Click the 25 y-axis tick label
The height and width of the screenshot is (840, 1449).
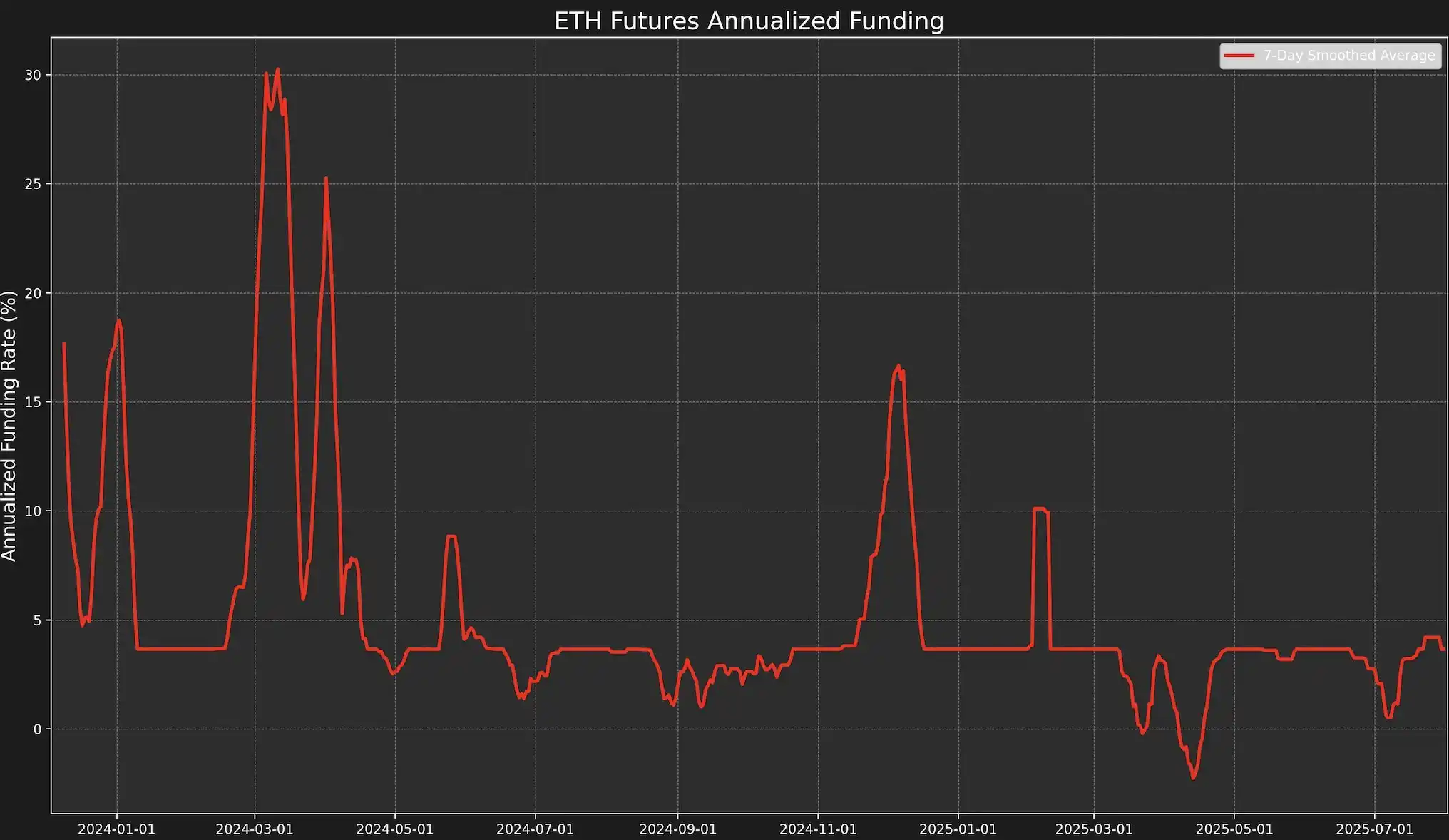pyautogui.click(x=33, y=184)
